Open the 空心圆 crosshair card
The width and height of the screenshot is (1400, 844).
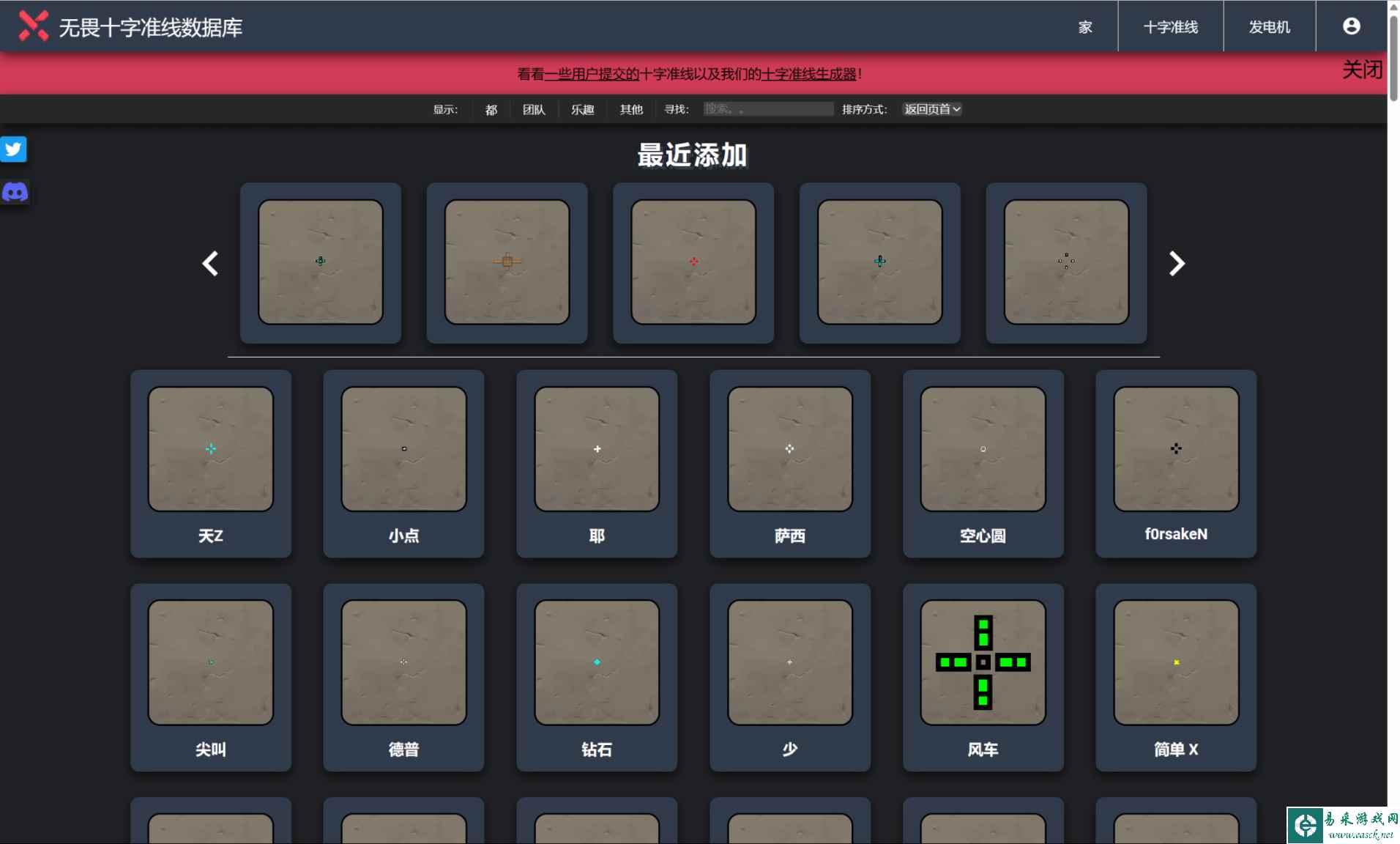point(983,464)
